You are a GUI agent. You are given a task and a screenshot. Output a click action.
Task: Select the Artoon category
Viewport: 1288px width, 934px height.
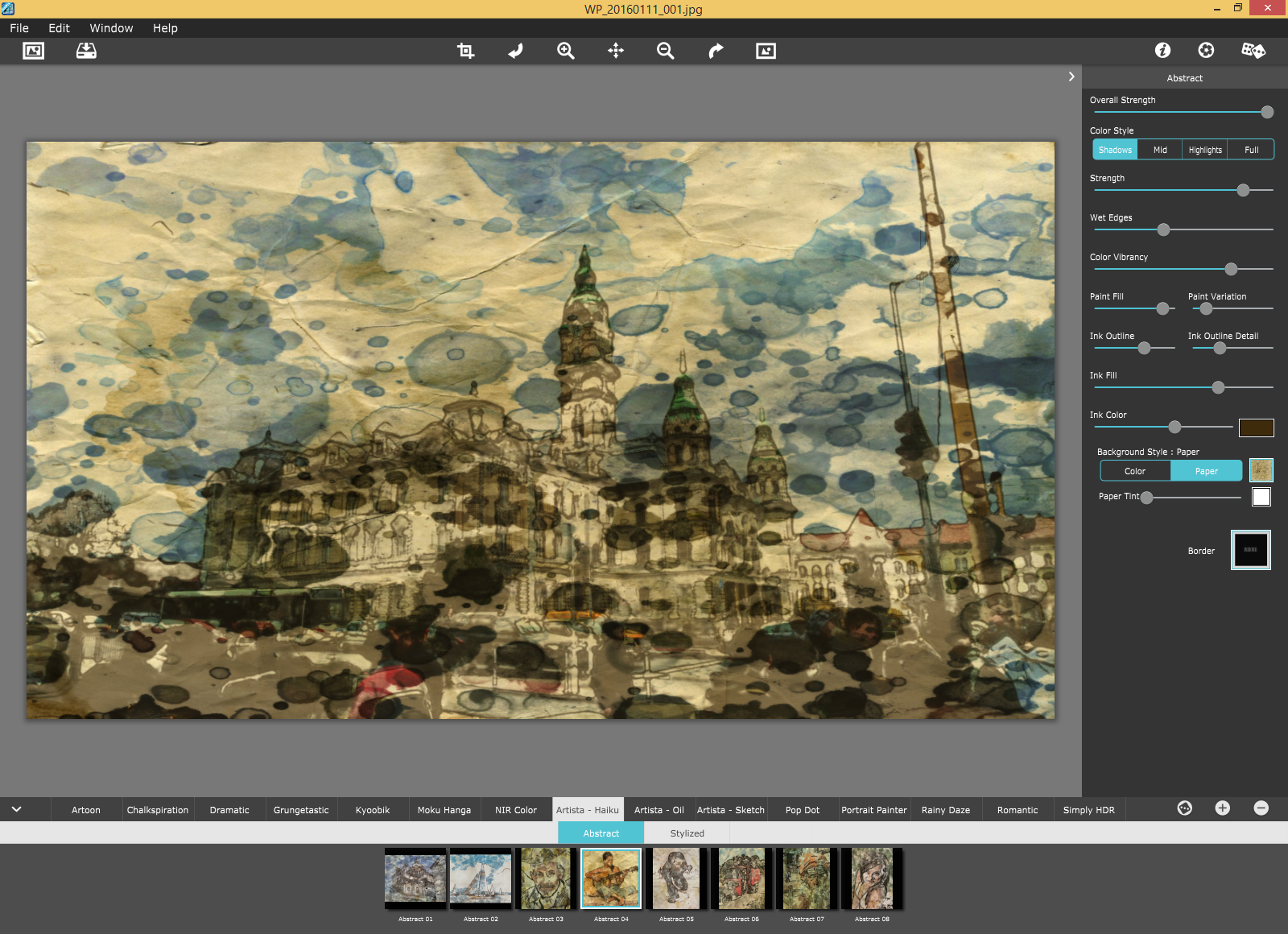point(86,810)
